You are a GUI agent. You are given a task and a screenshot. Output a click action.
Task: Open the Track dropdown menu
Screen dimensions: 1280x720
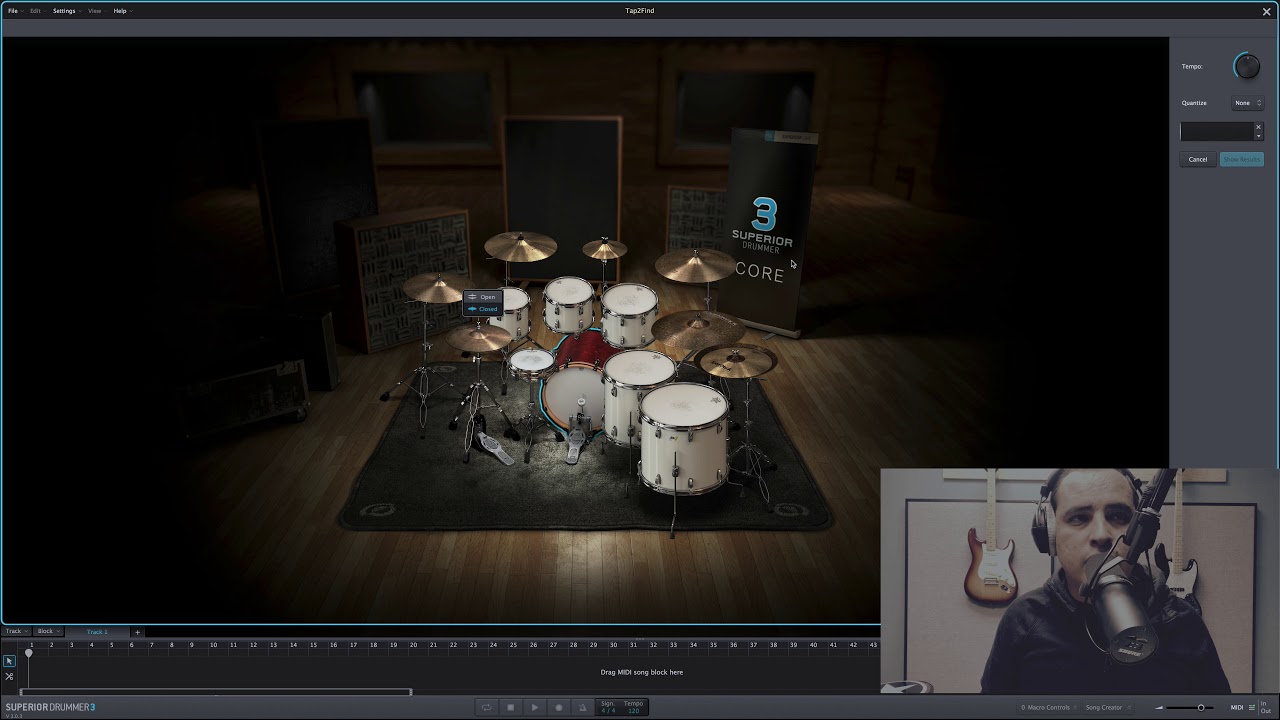pos(16,631)
